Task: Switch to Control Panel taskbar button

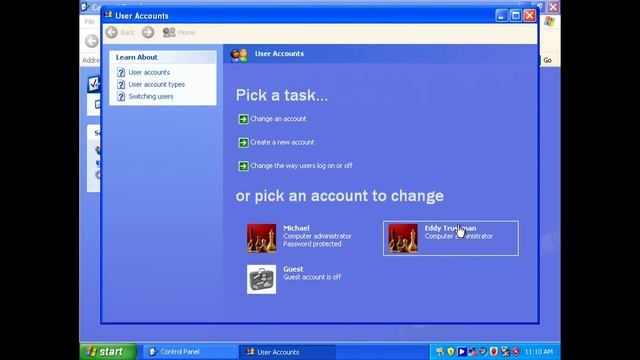Action: pos(189,351)
